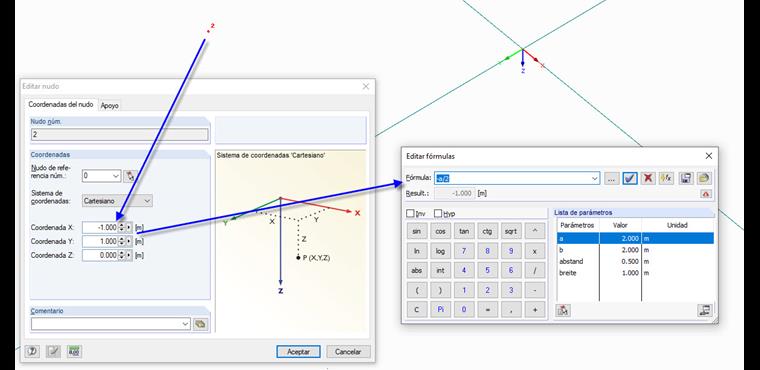Insert the ln function
760x370 pixels.
click(x=416, y=251)
